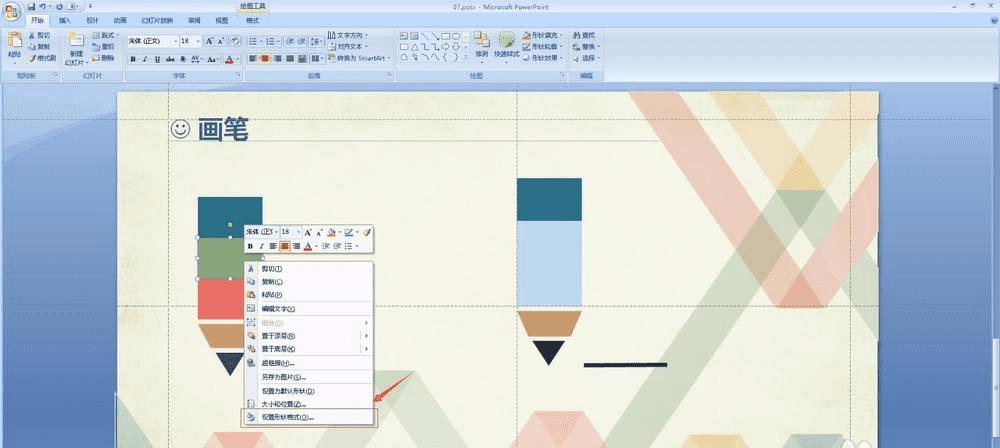The image size is (1000, 448).
Task: Select the oval shape in the shapes gallery
Action: 456,36
